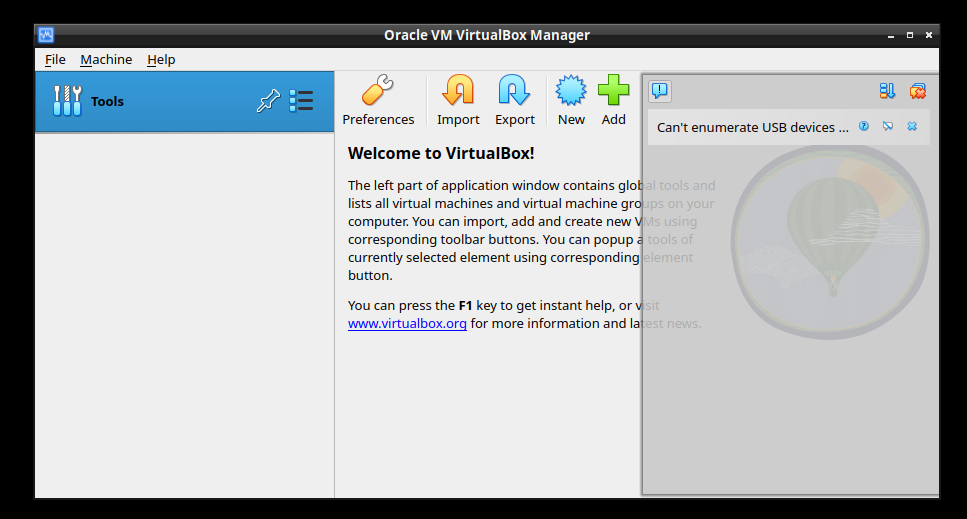Click the VirtualBox window icon in title bar
Image resolution: width=967 pixels, height=519 pixels.
[46, 35]
